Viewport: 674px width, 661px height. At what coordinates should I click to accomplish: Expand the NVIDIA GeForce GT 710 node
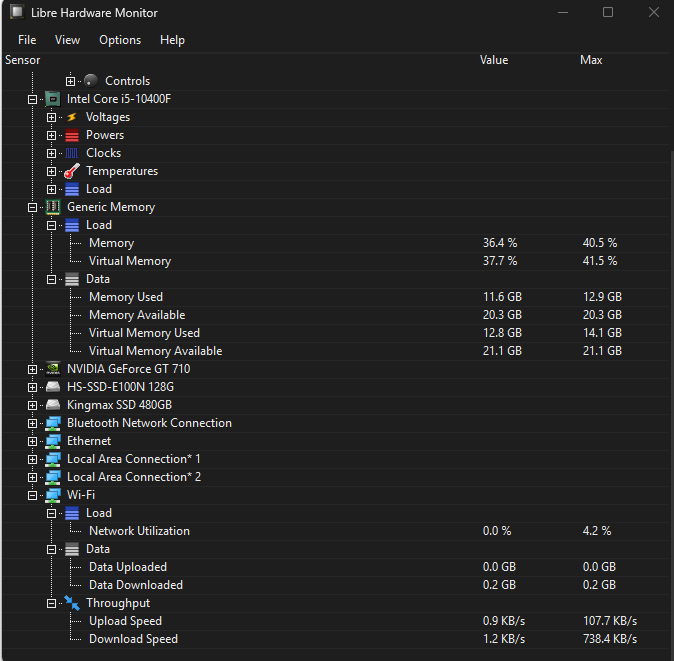point(32,370)
